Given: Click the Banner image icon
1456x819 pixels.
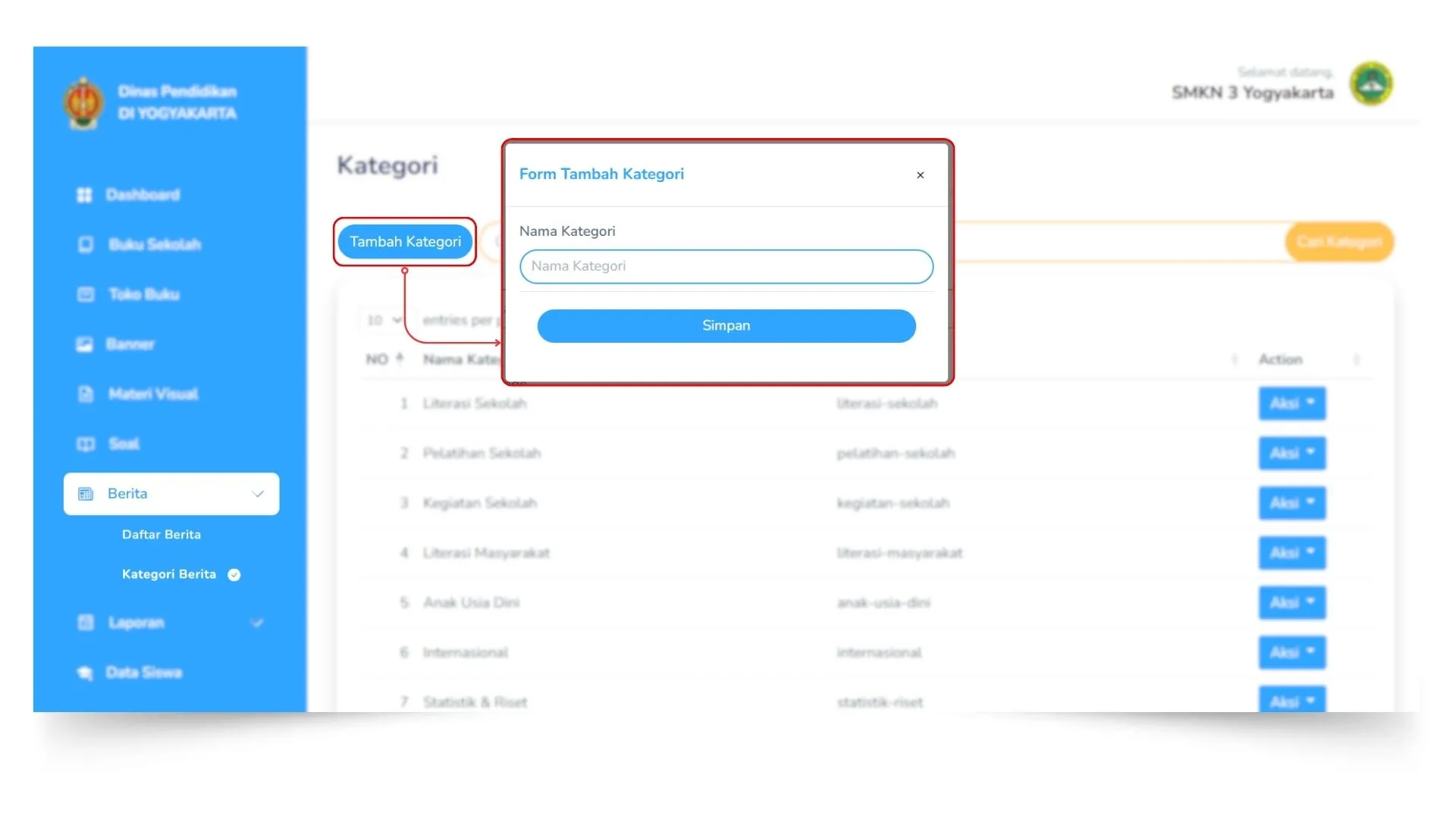Looking at the screenshot, I should point(84,344).
